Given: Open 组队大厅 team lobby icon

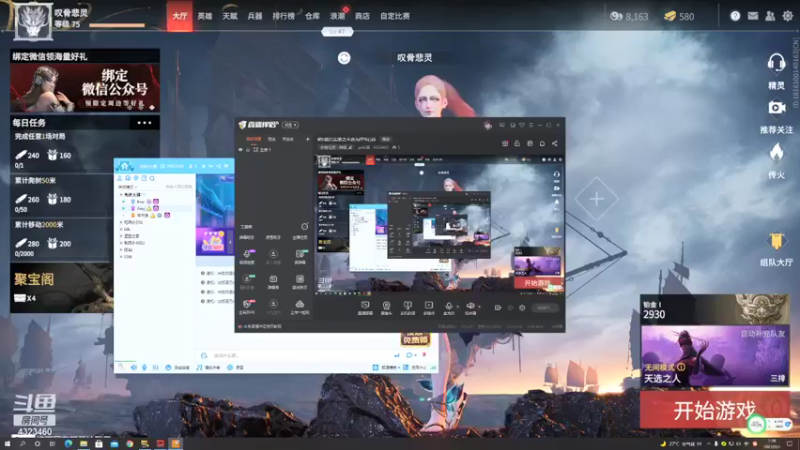Looking at the screenshot, I should [776, 241].
